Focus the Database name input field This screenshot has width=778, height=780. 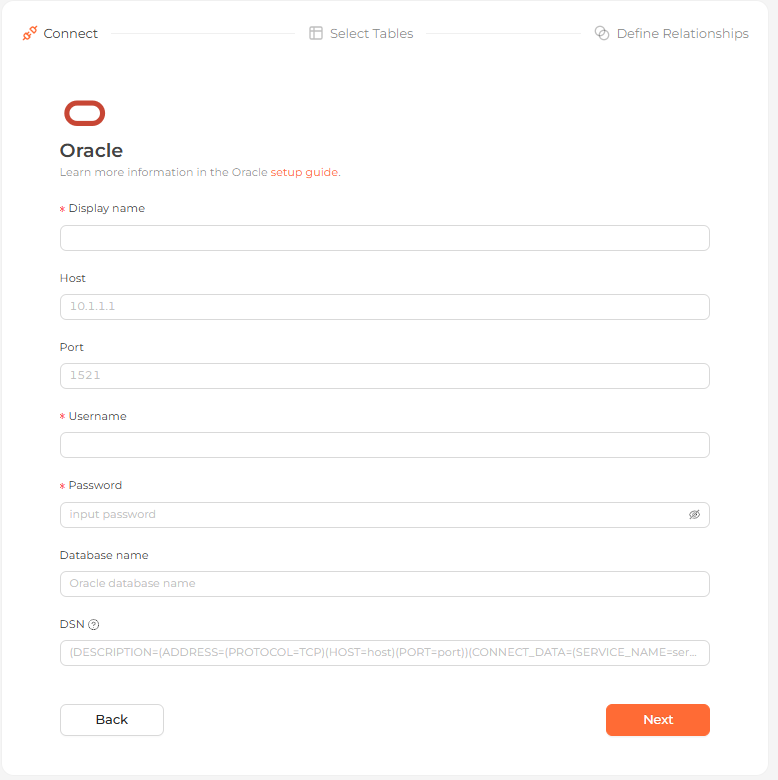[385, 584]
